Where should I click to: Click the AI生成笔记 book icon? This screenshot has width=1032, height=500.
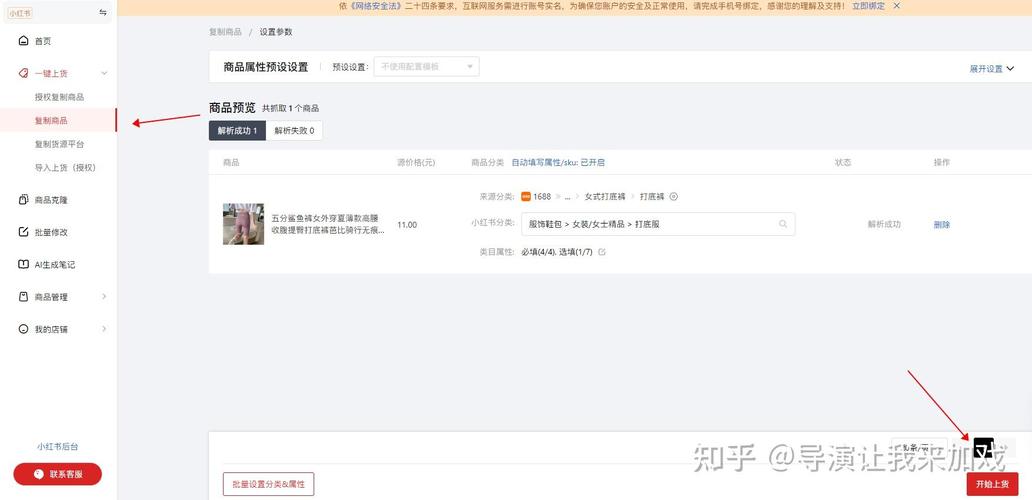tap(24, 265)
